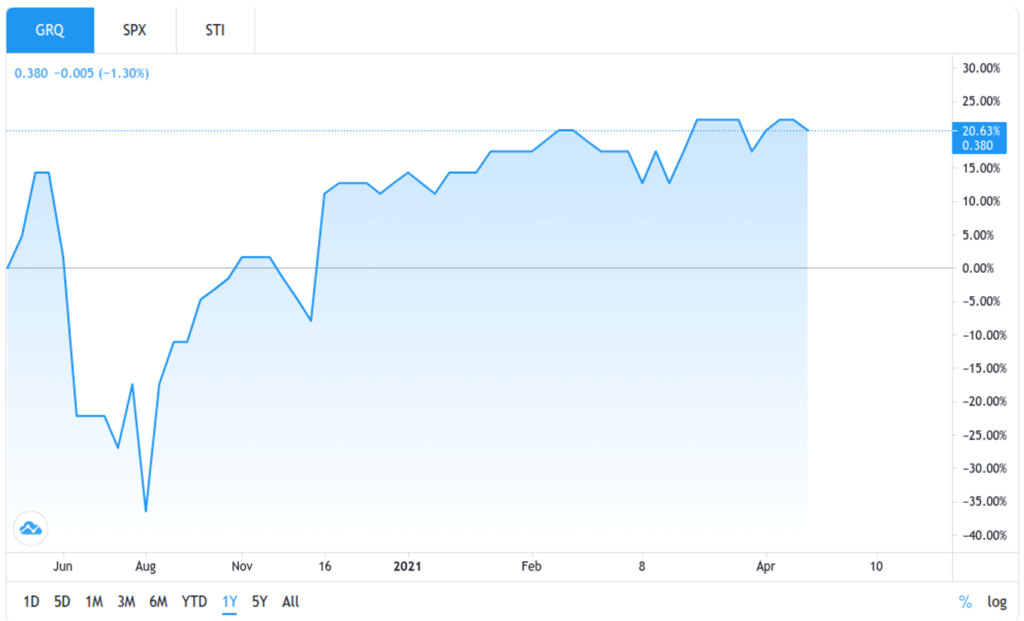Viewport: 1024px width, 621px height.
Task: Show the 6M time range
Action: [158, 602]
